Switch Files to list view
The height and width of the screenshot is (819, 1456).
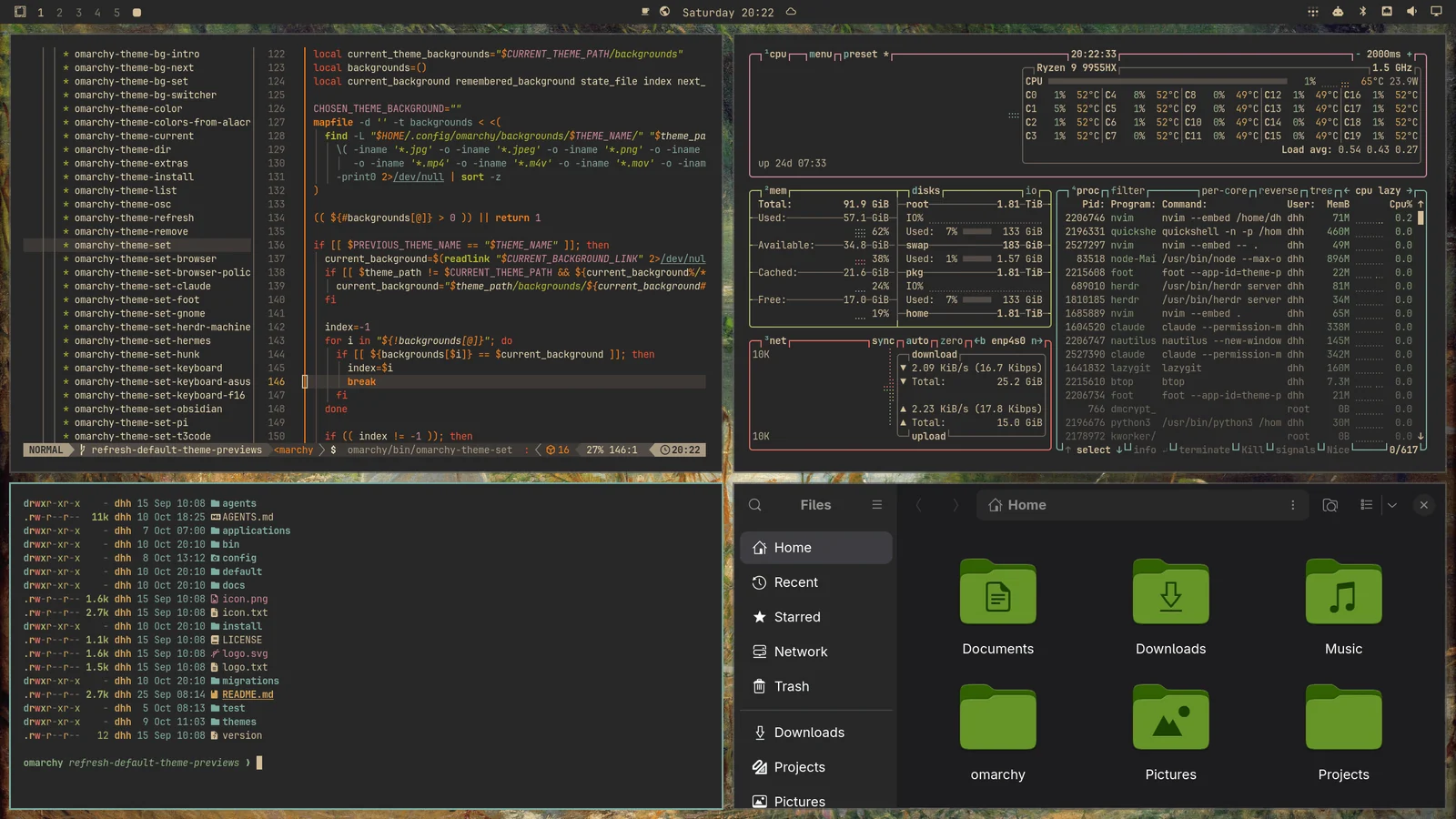tap(1367, 505)
